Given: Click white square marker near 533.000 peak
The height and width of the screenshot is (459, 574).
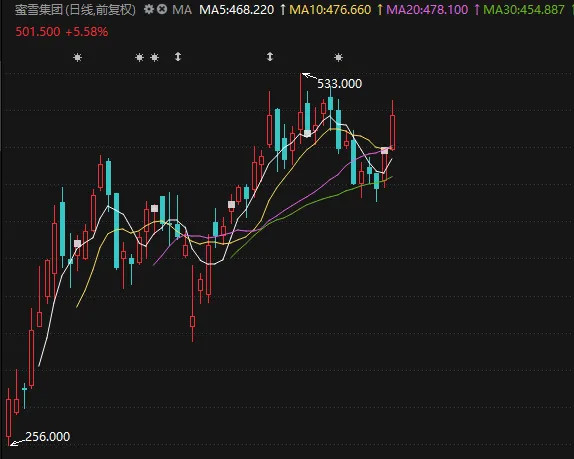Looking at the screenshot, I should (308, 133).
